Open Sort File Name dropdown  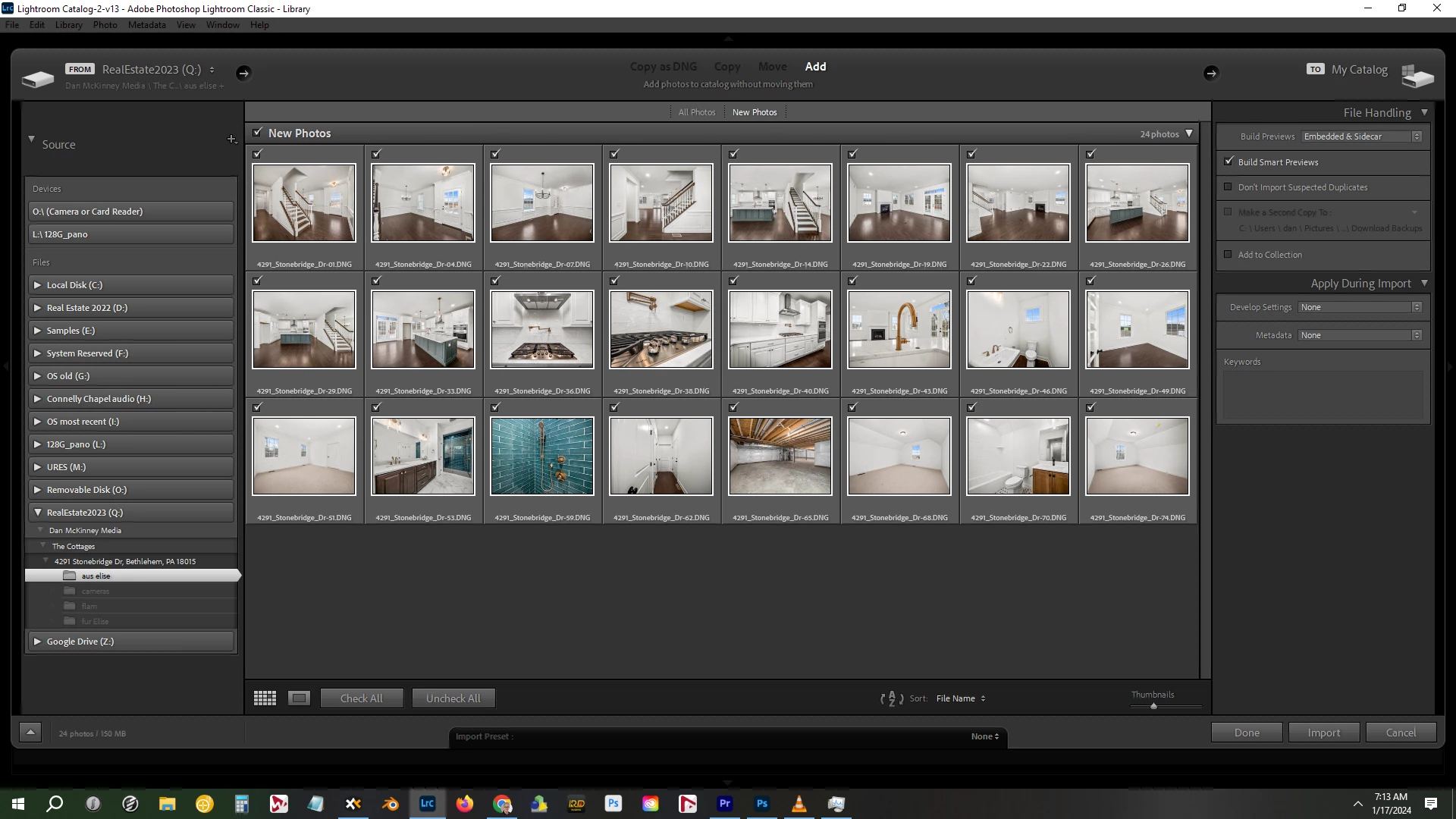point(960,698)
